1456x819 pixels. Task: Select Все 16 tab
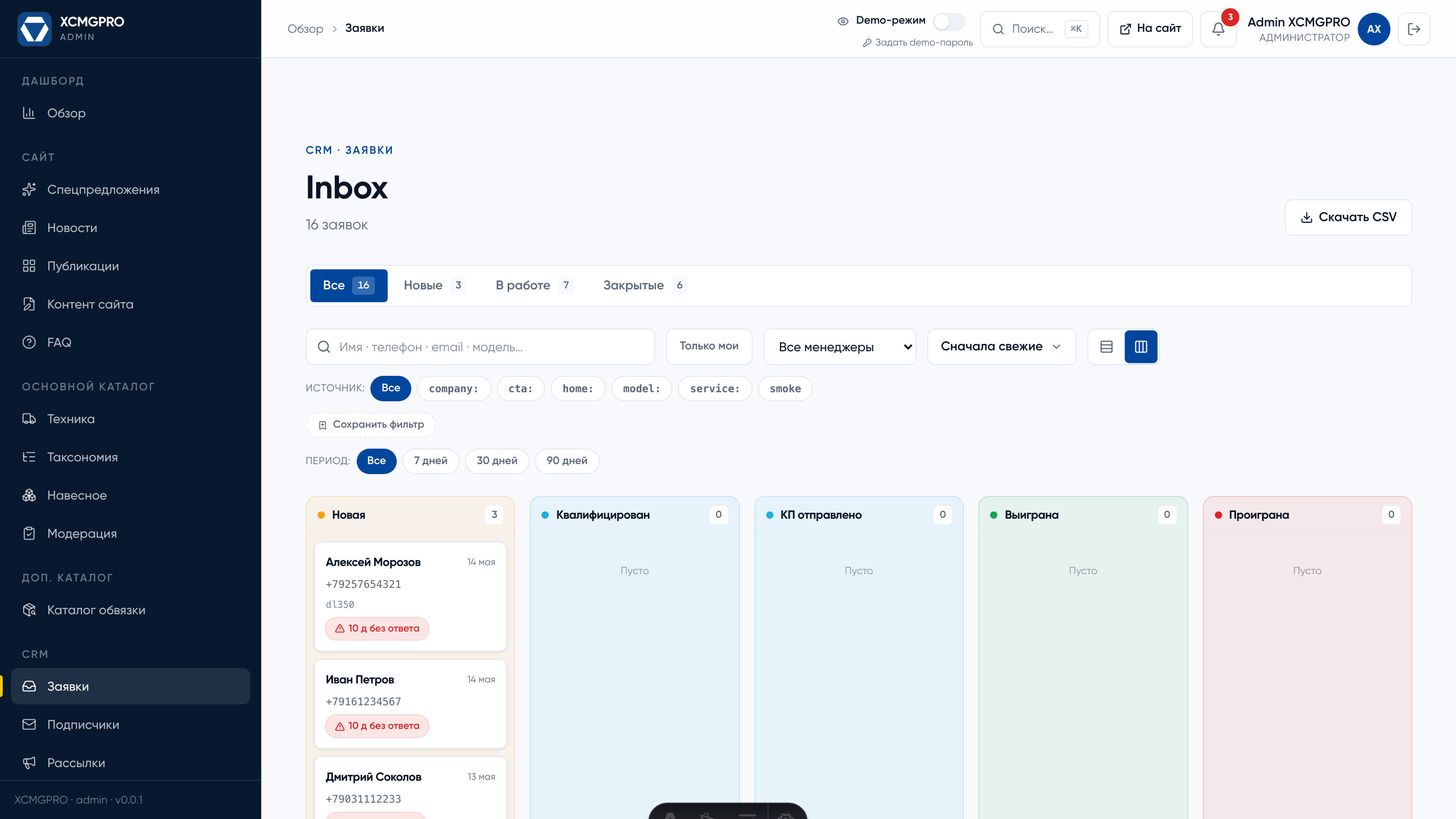[x=348, y=285]
